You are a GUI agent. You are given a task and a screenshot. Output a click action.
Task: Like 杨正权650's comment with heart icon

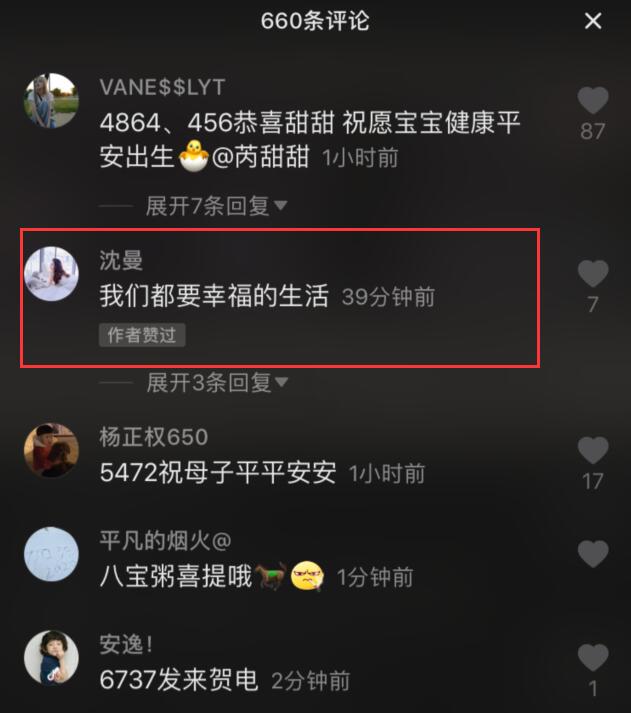(x=593, y=450)
